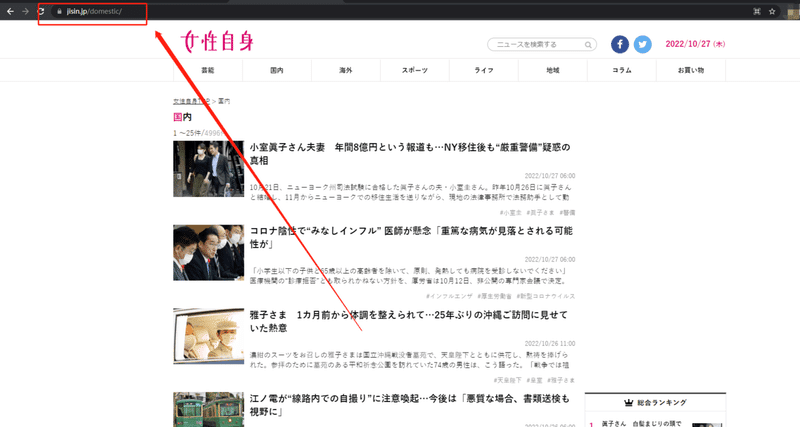Click the magnifier icon in the search box
The image size is (800, 427).
588,45
